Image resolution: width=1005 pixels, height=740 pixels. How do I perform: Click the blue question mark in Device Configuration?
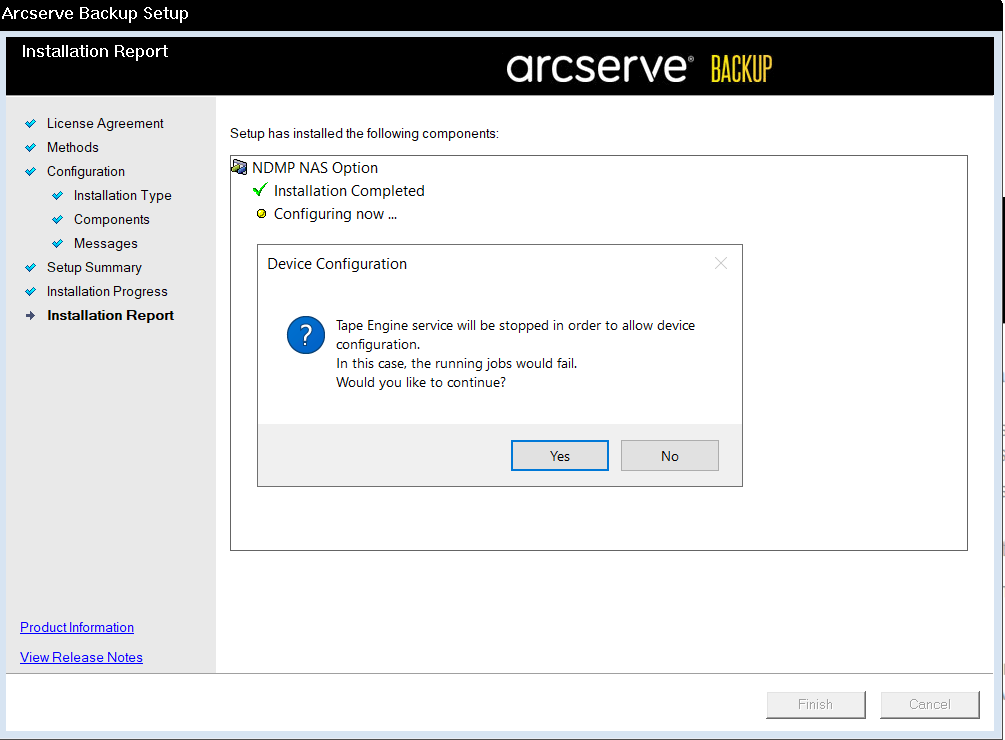[305, 335]
